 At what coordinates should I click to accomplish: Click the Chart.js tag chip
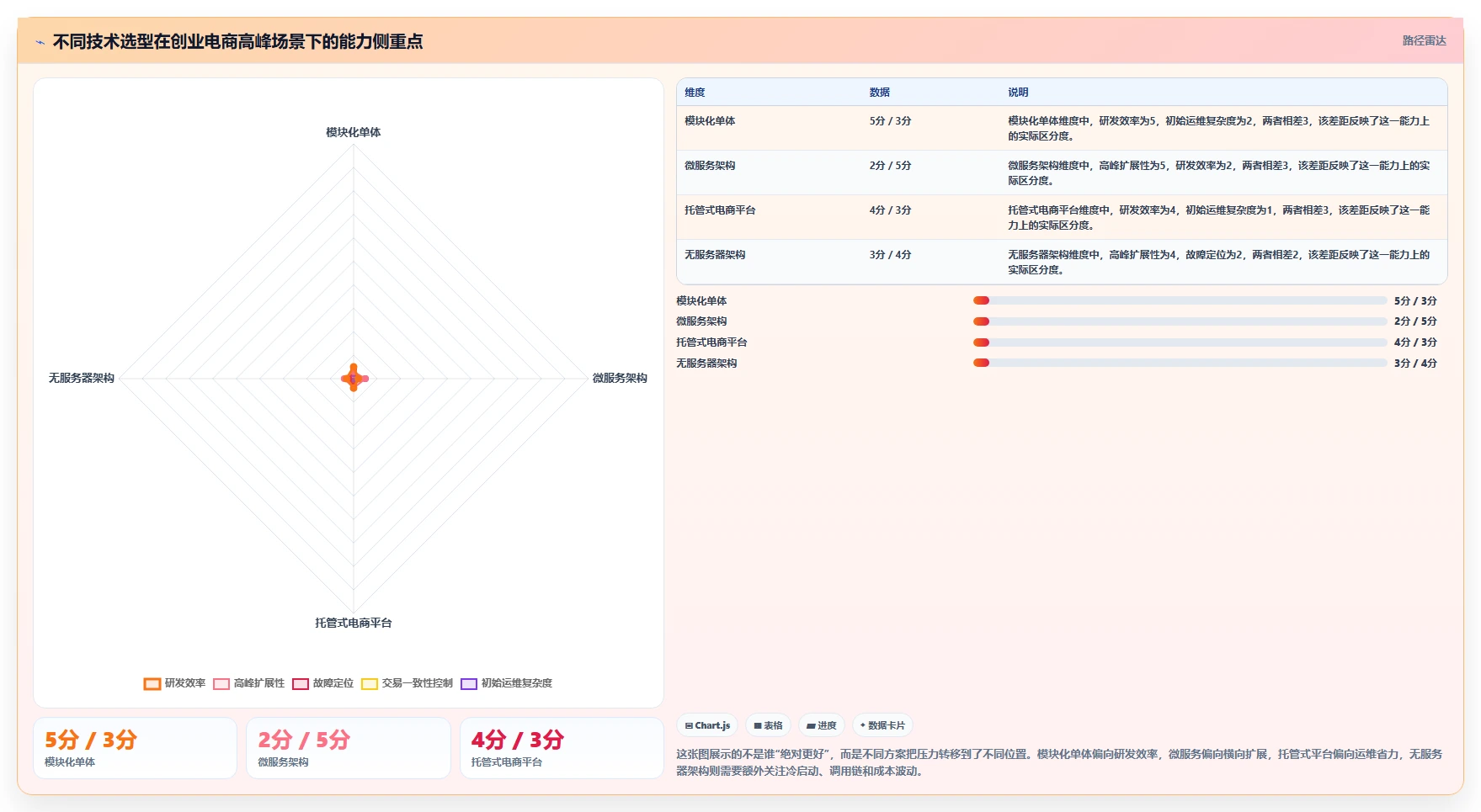(707, 725)
